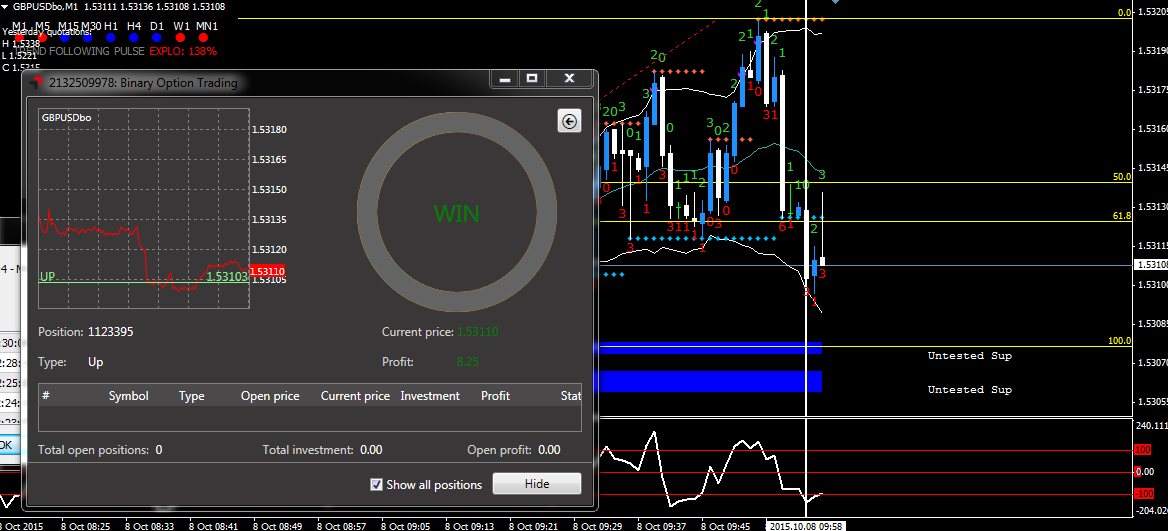The image size is (1168, 531).
Task: Click the W1 timeframe red dot indicator
Action: click(180, 36)
